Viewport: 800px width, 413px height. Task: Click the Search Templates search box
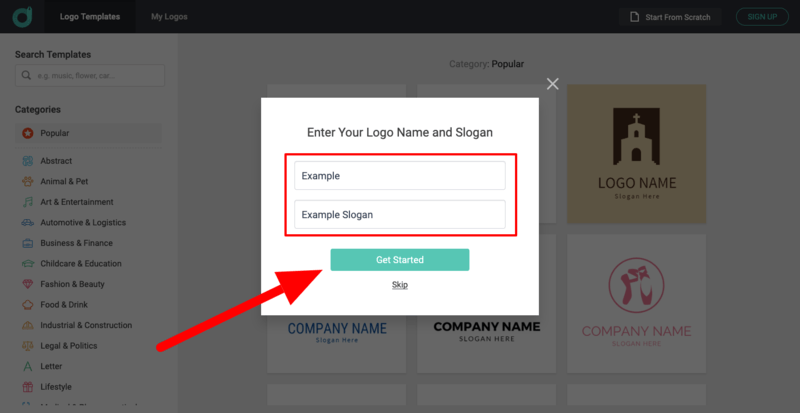(90, 76)
